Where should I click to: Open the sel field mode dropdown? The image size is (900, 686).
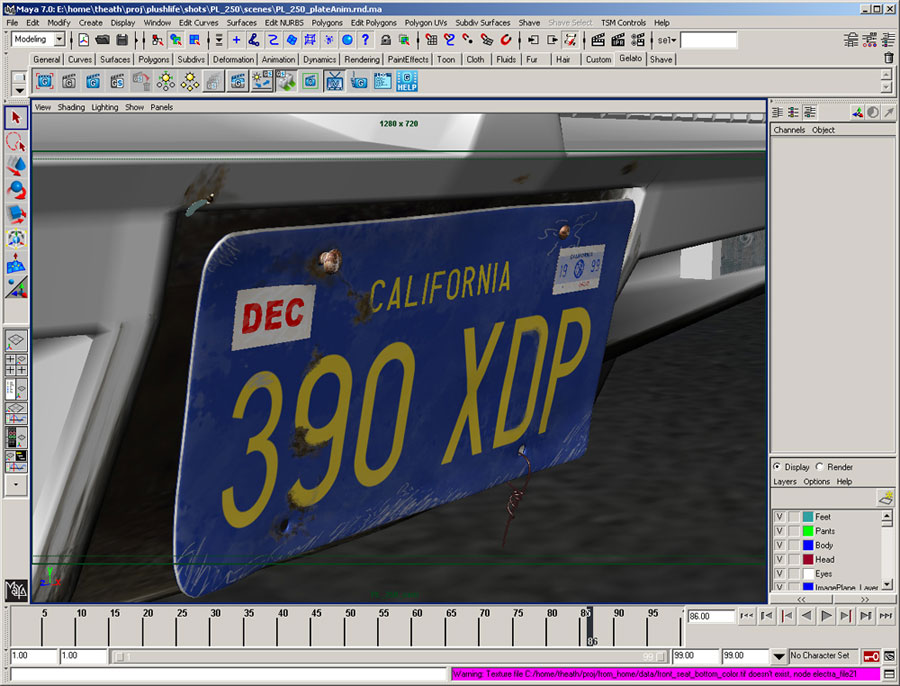(x=667, y=40)
